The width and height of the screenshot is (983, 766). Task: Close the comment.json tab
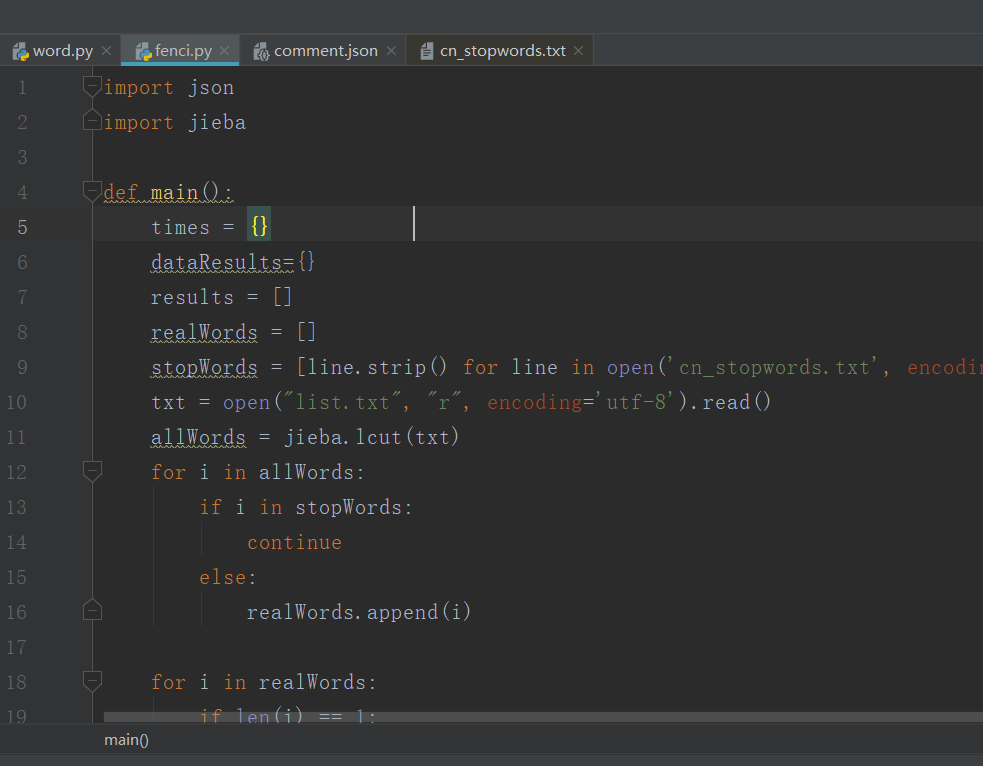click(x=391, y=51)
